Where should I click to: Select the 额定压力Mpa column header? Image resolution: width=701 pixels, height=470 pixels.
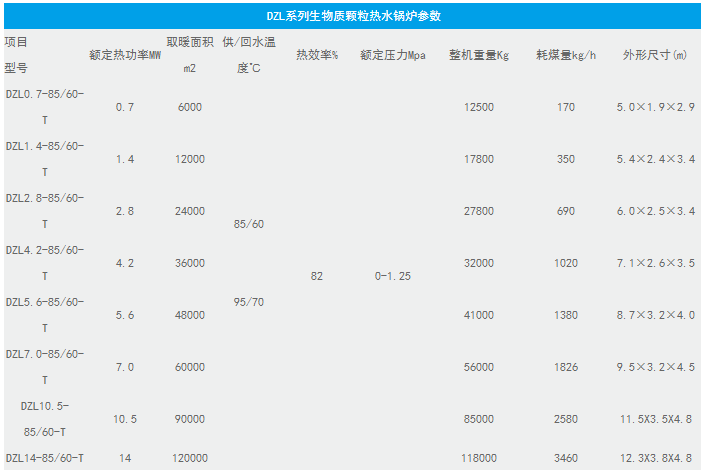(393, 55)
